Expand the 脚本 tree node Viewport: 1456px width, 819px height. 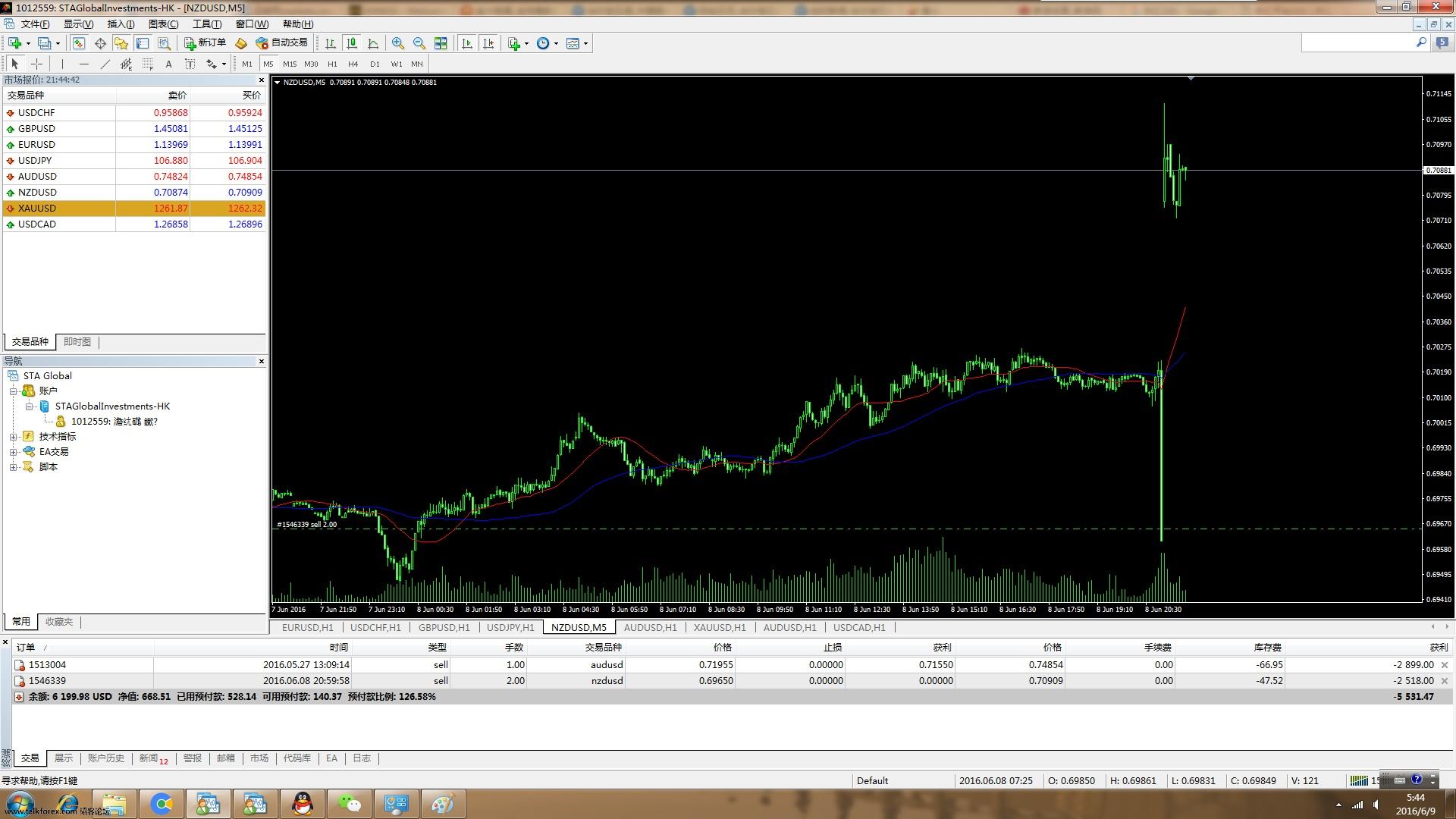pyautogui.click(x=13, y=467)
